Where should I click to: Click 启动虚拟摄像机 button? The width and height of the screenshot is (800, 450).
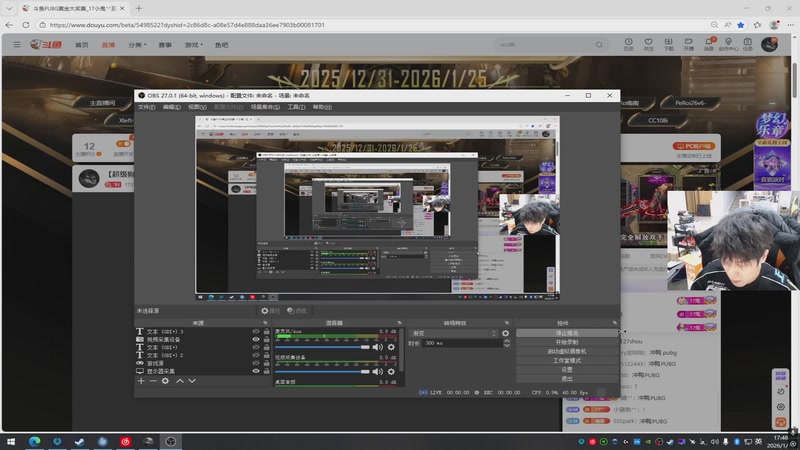567,352
